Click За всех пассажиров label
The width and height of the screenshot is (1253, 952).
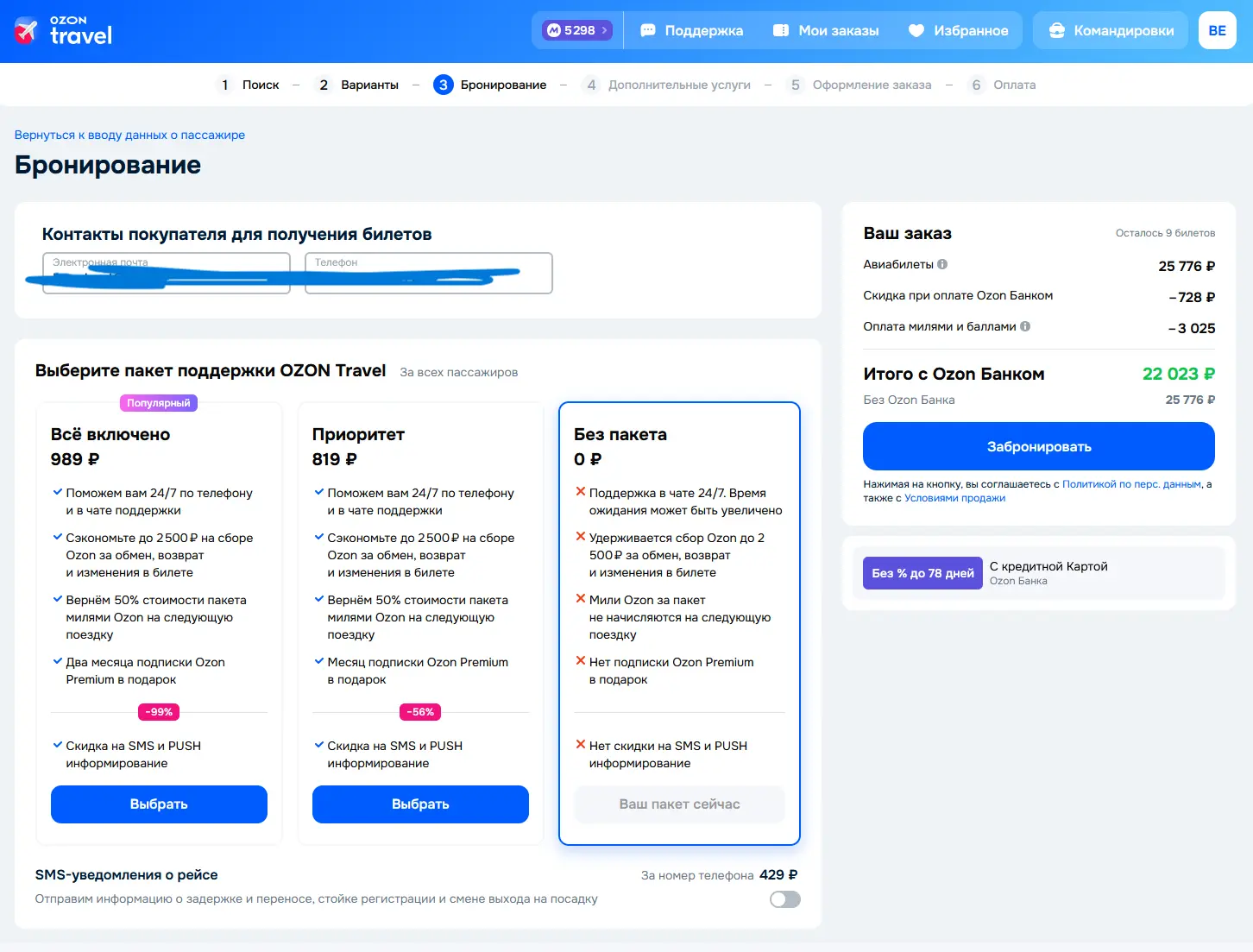pos(459,372)
